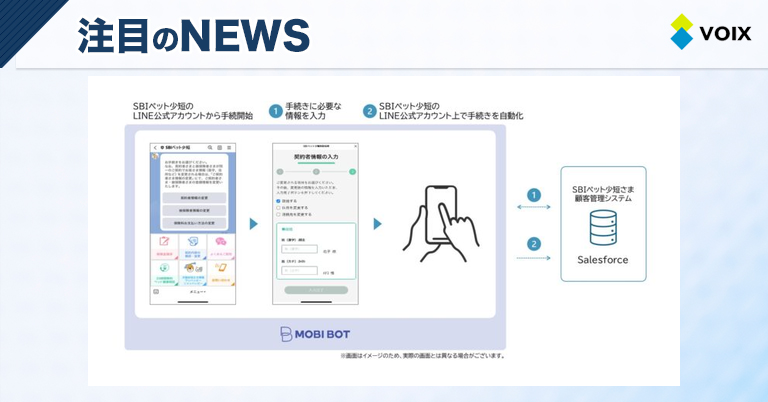
Task: Click the surname kanji input field
Action: tap(299, 249)
